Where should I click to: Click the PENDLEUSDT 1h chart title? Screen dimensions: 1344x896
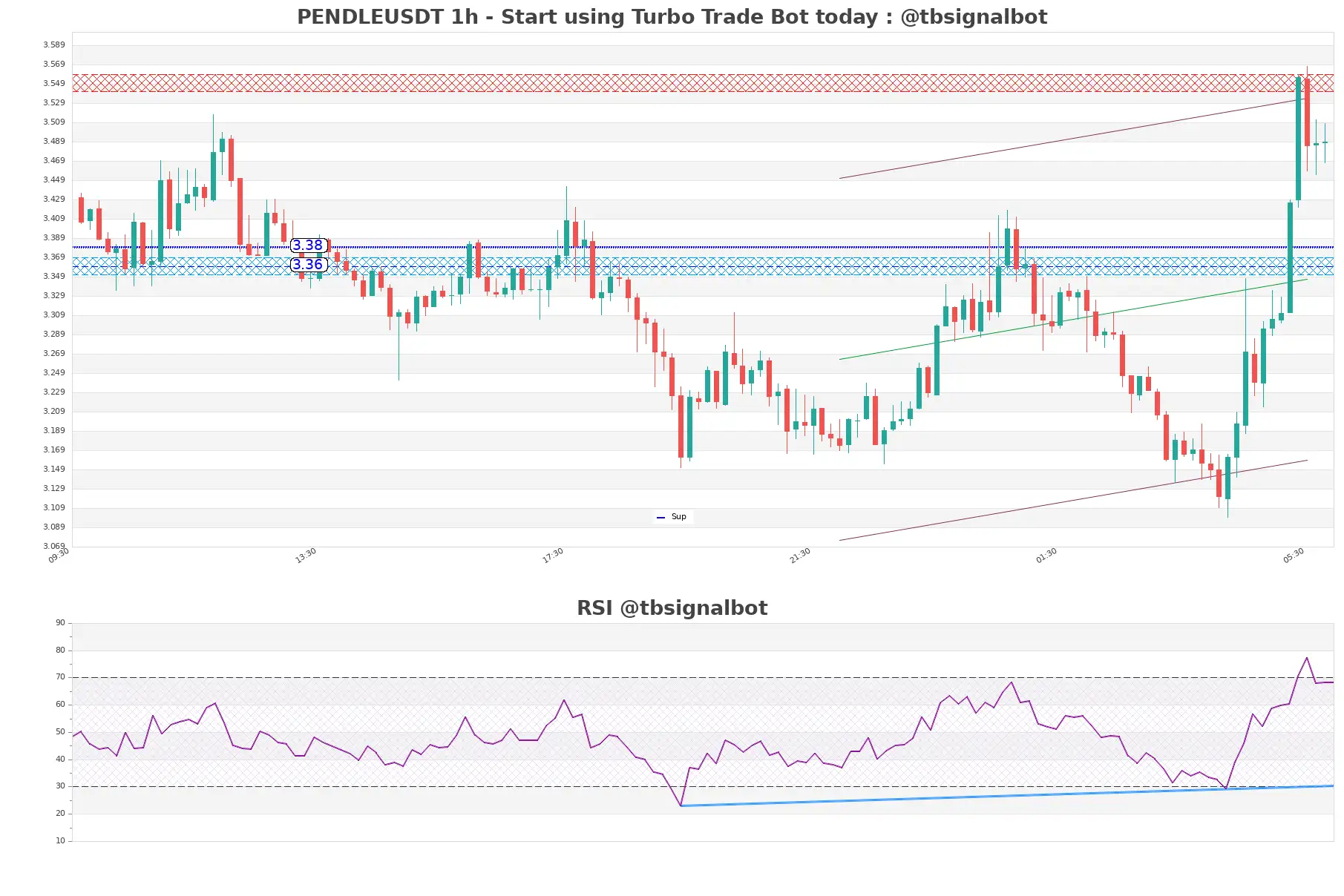tap(672, 17)
